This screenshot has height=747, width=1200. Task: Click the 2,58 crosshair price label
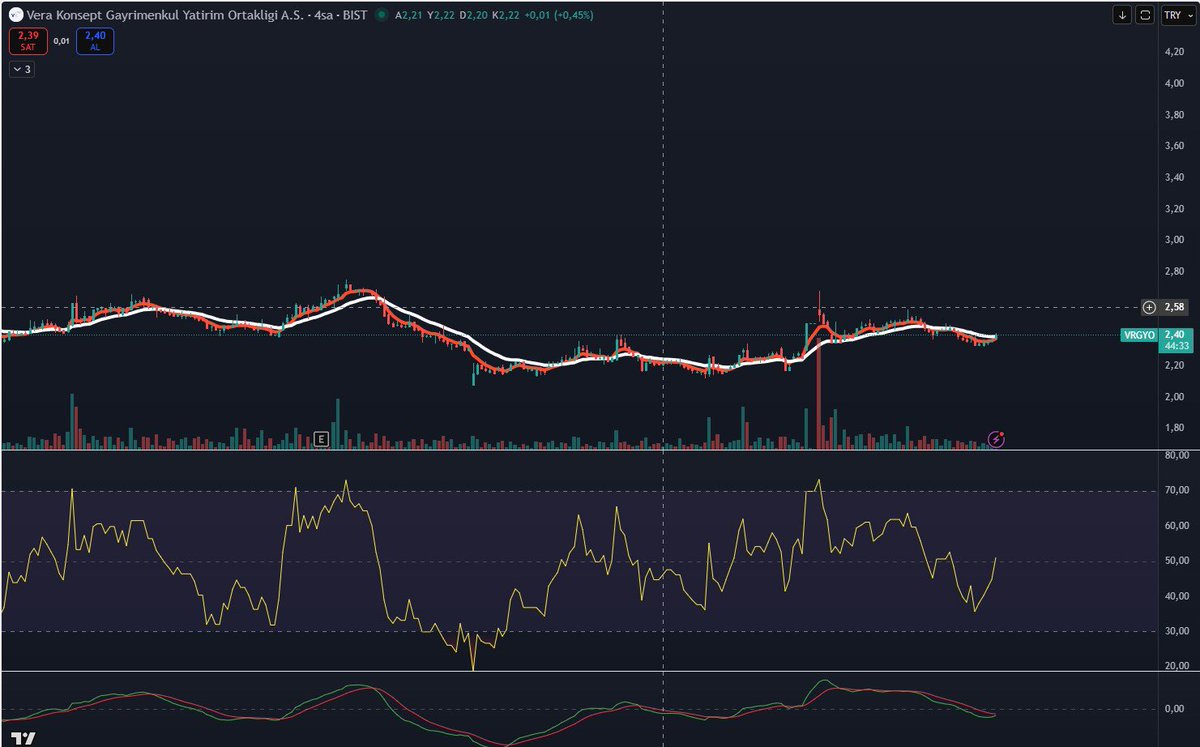(1172, 307)
